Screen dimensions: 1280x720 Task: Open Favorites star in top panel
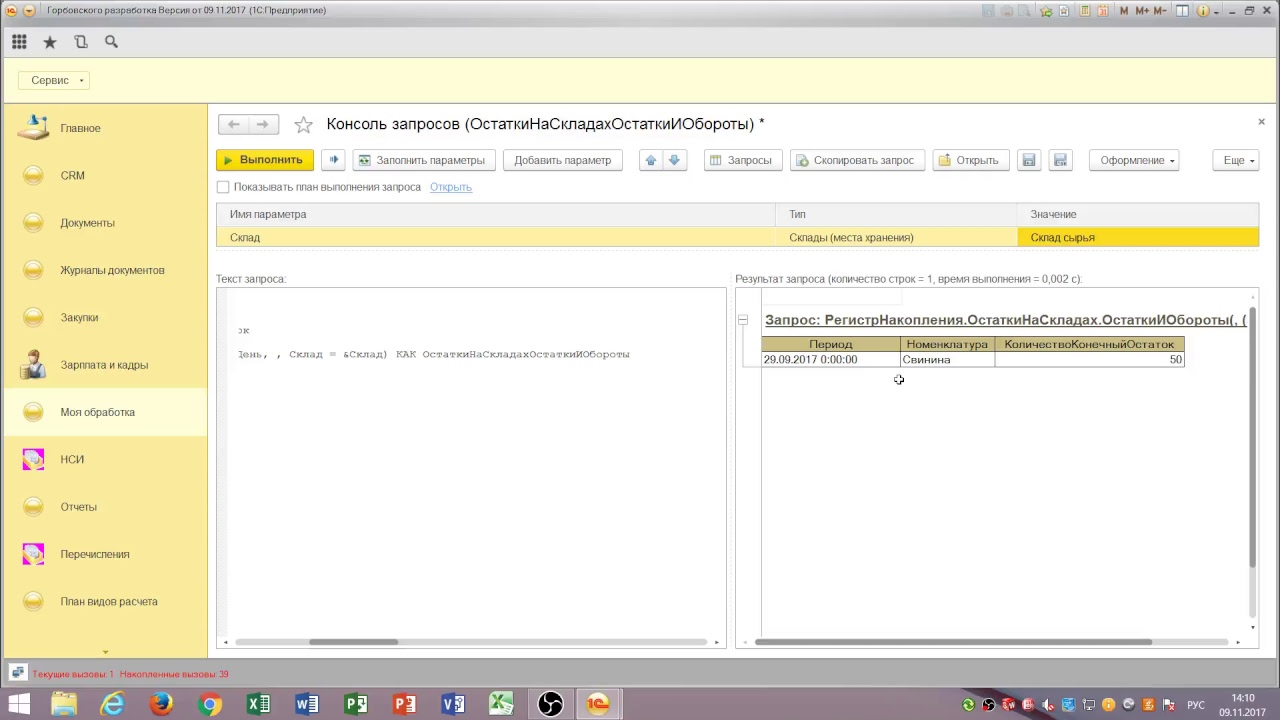coord(50,42)
